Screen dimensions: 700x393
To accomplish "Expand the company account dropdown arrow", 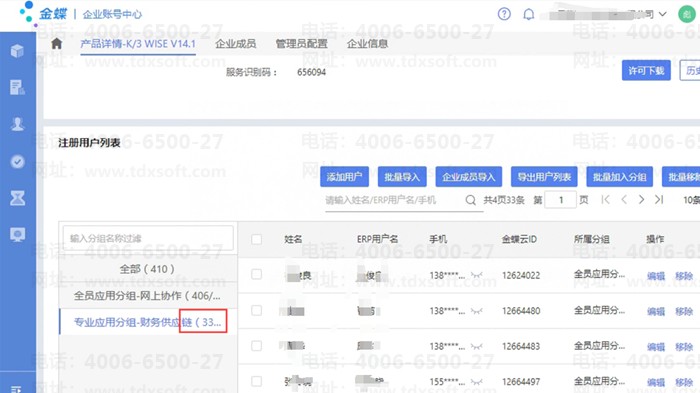I will pos(663,14).
